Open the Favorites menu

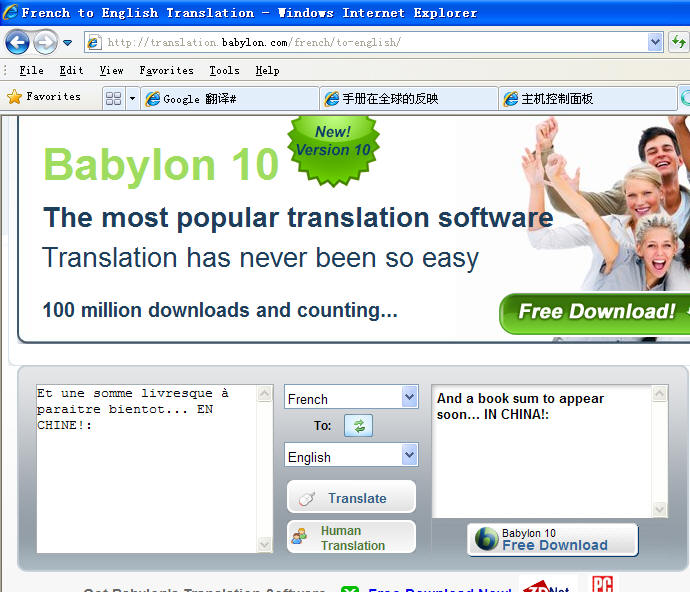(166, 70)
